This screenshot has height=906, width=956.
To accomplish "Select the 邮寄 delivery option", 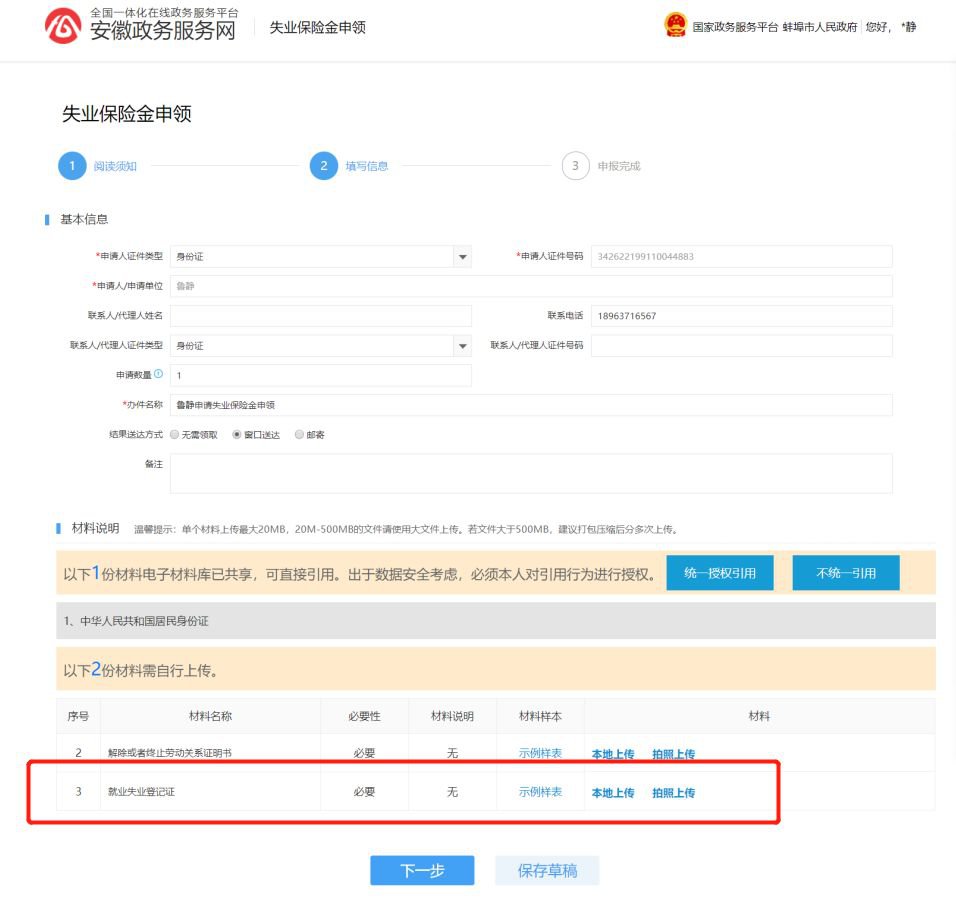I will click(299, 435).
